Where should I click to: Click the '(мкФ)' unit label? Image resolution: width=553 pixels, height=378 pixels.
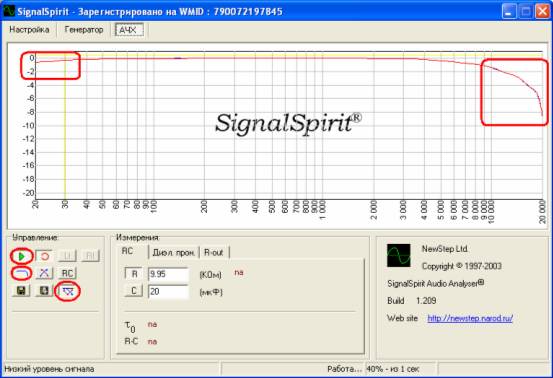coord(211,292)
